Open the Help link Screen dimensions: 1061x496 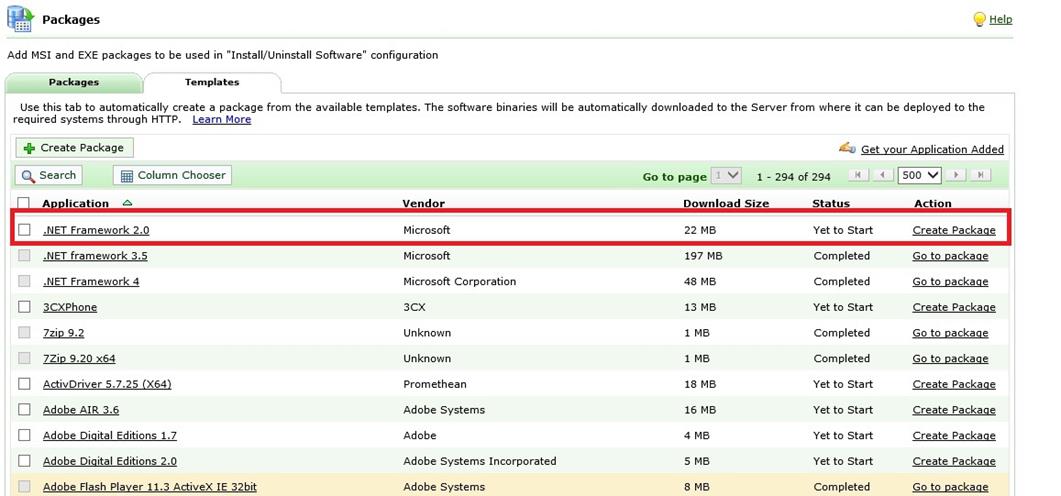pyautogui.click(x=1001, y=20)
